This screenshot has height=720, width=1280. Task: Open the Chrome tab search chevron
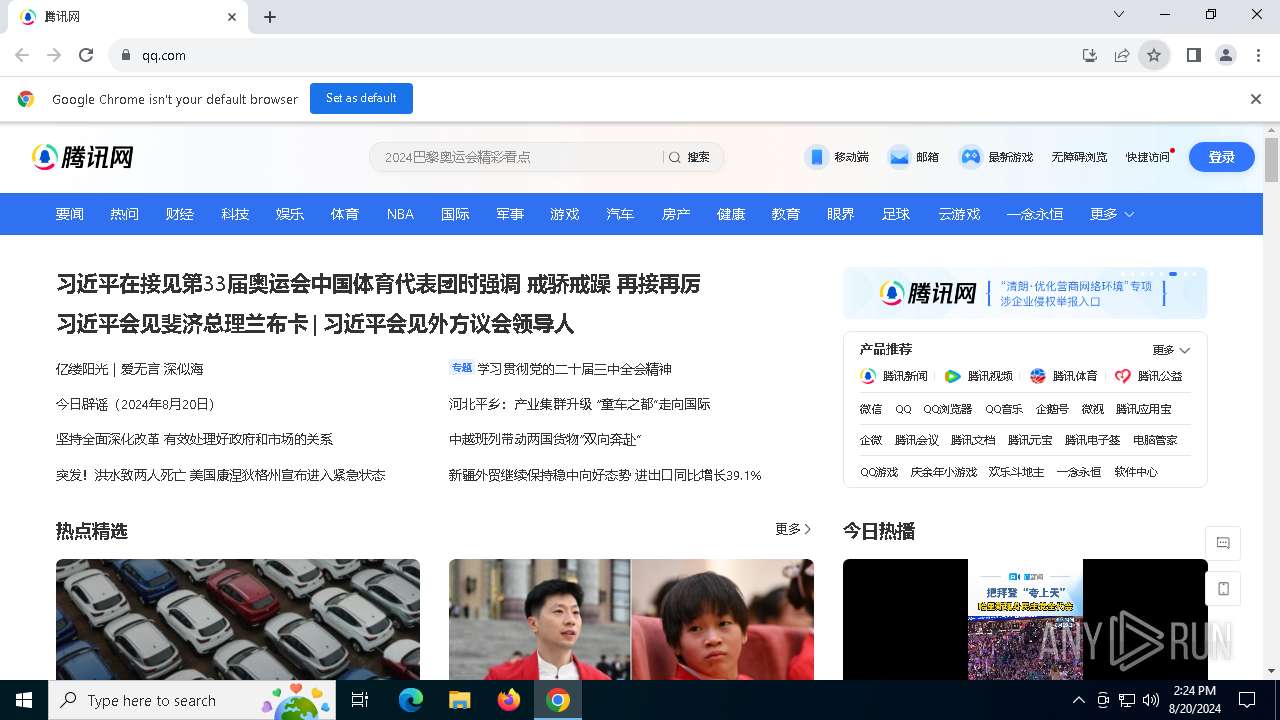click(1119, 15)
